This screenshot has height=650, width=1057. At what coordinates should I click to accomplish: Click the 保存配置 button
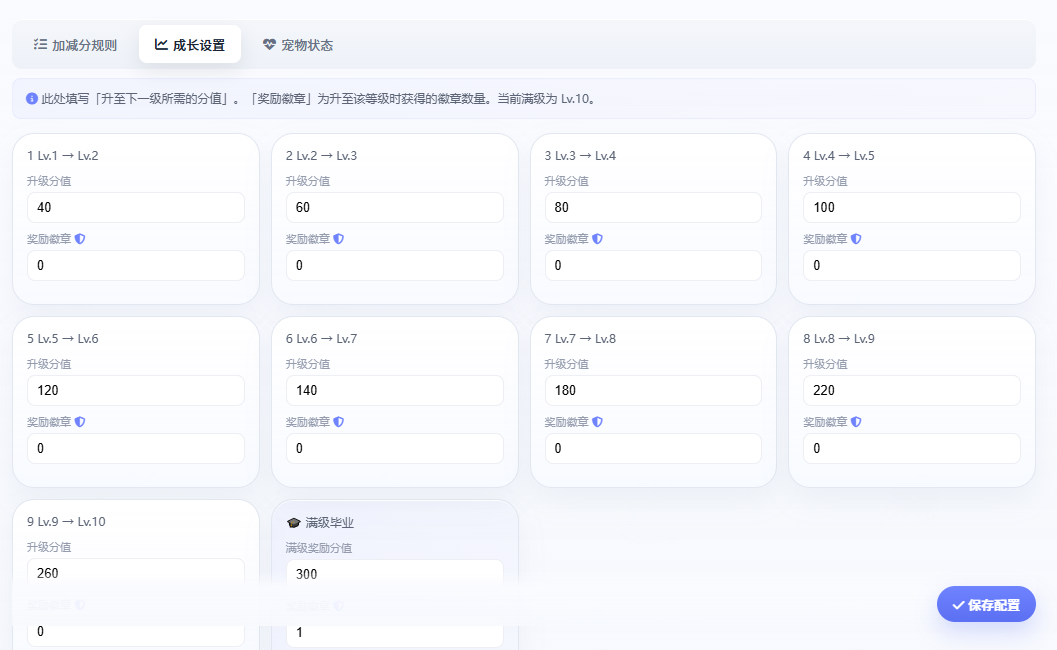(x=986, y=605)
